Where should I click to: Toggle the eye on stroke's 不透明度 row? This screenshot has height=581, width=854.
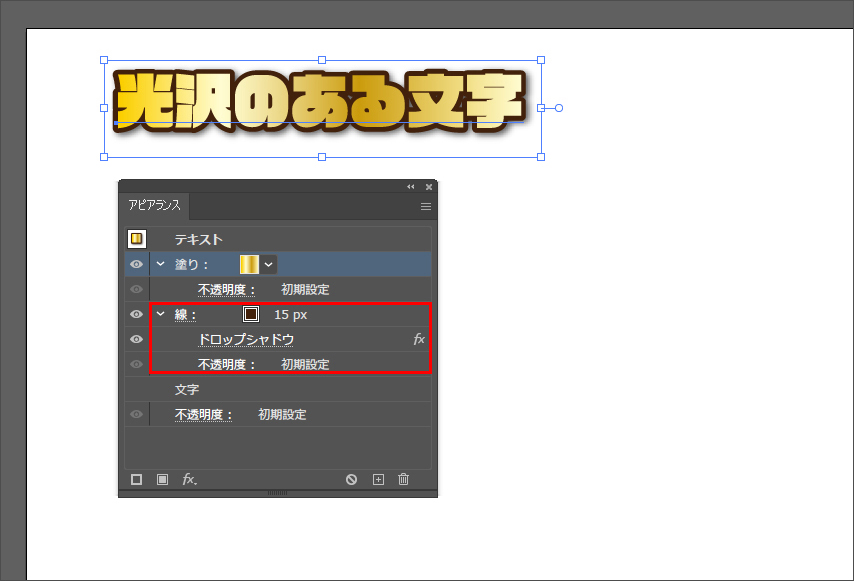pyautogui.click(x=137, y=364)
